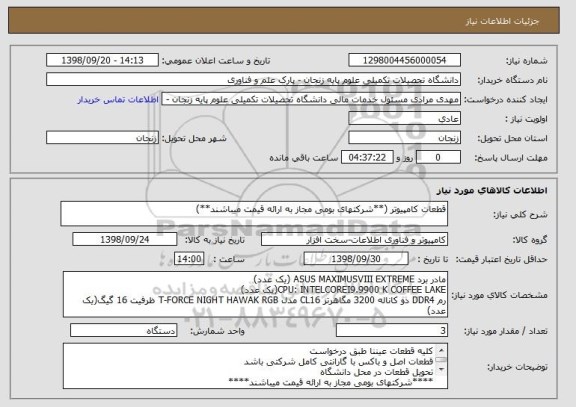Click the section heading اطلاعات کالاهای مورد نیاز
576x407 pixels.
tap(492, 190)
